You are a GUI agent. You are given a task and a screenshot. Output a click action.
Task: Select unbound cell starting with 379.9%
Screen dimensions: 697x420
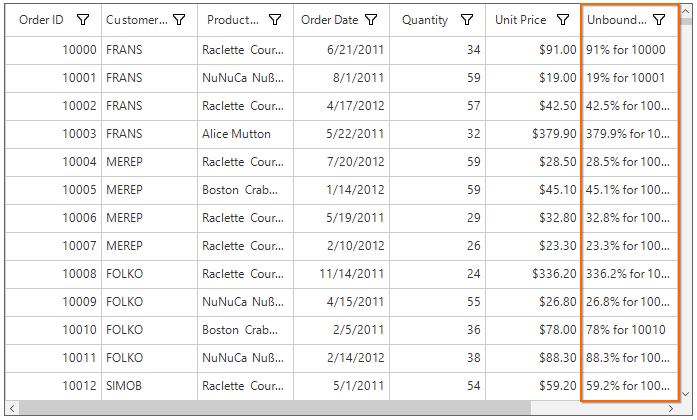click(629, 134)
